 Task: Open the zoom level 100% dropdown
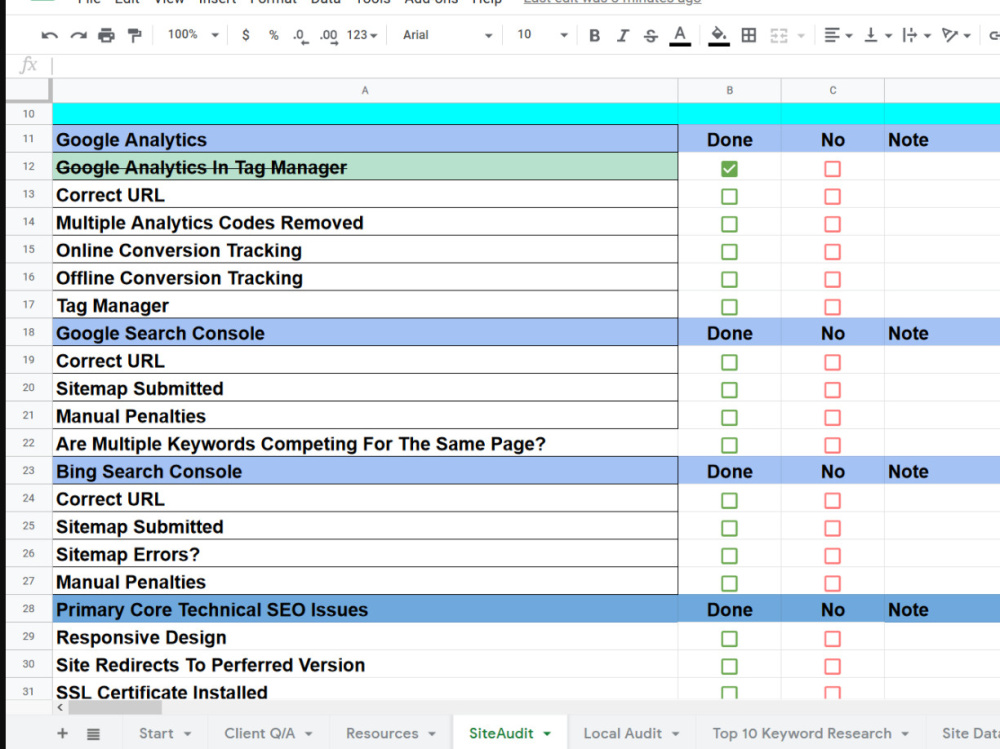click(x=193, y=35)
